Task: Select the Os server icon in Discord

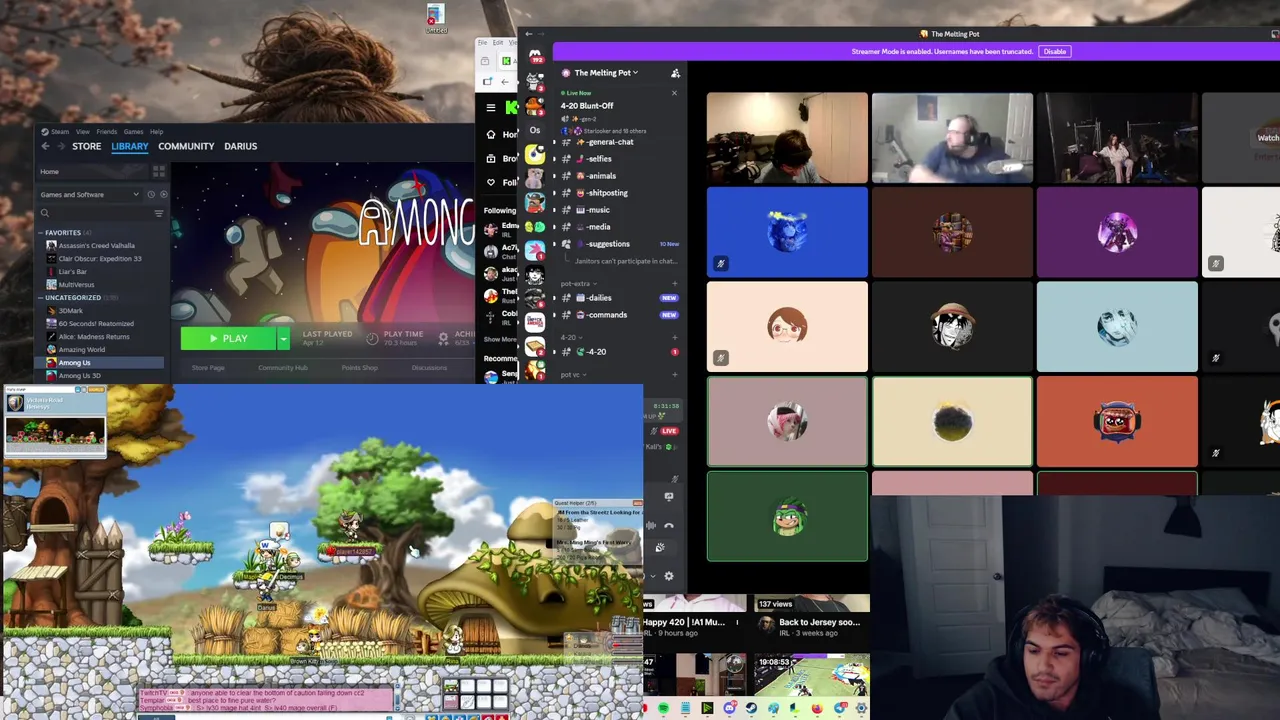Action: pyautogui.click(x=535, y=130)
